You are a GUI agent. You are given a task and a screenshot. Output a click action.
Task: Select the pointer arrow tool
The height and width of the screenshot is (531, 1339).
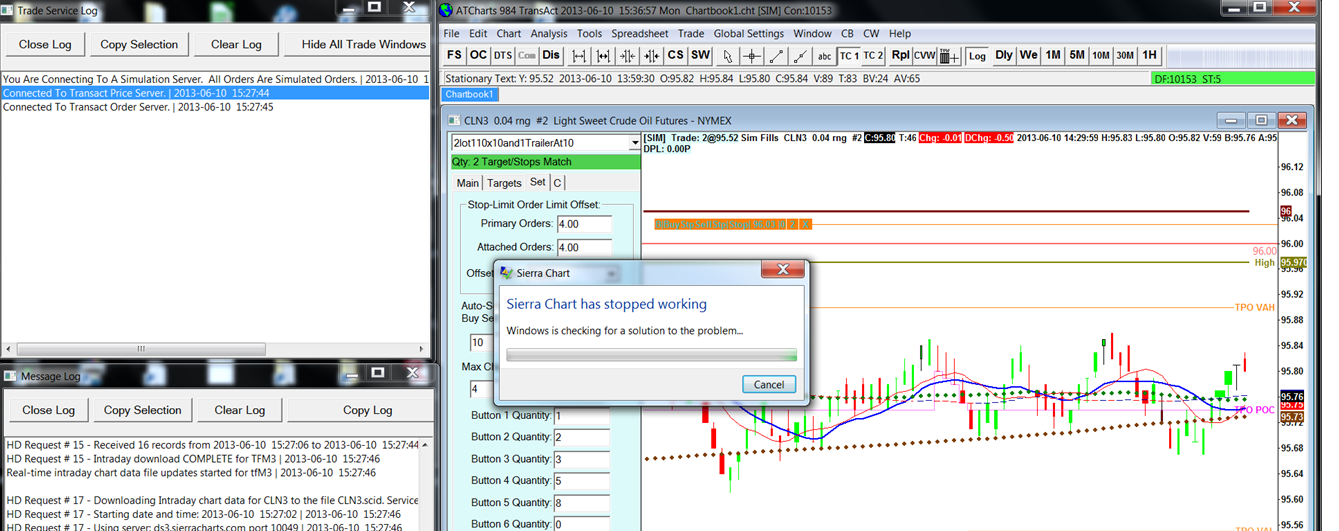point(727,55)
